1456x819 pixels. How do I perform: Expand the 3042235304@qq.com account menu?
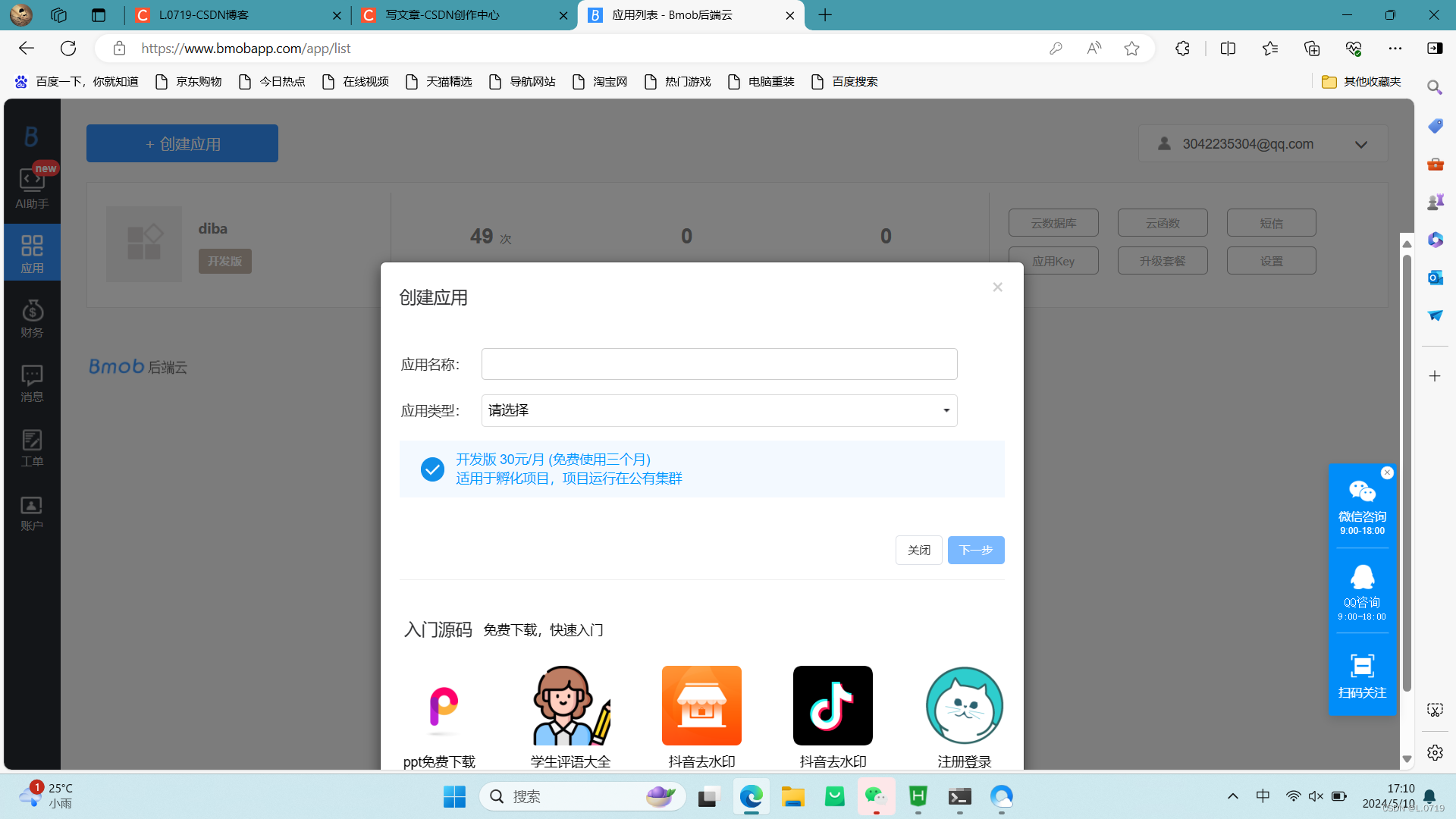click(x=1361, y=144)
